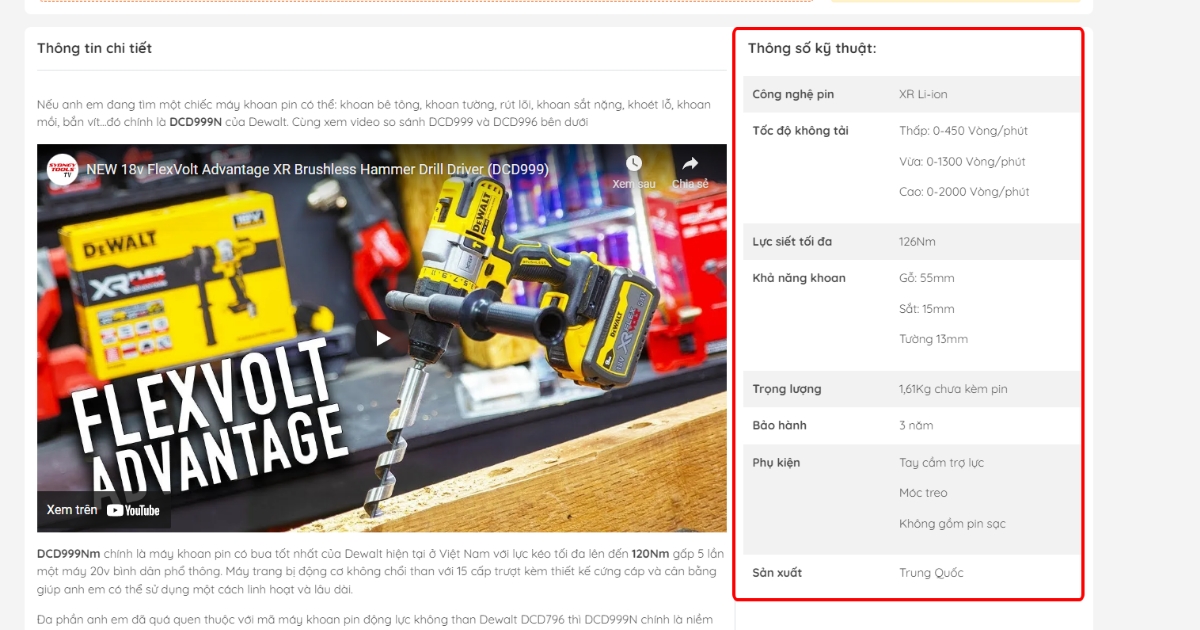Click the 'Lực siết tối đa' 126Nm value
This screenshot has height=630, width=1200.
click(x=916, y=241)
